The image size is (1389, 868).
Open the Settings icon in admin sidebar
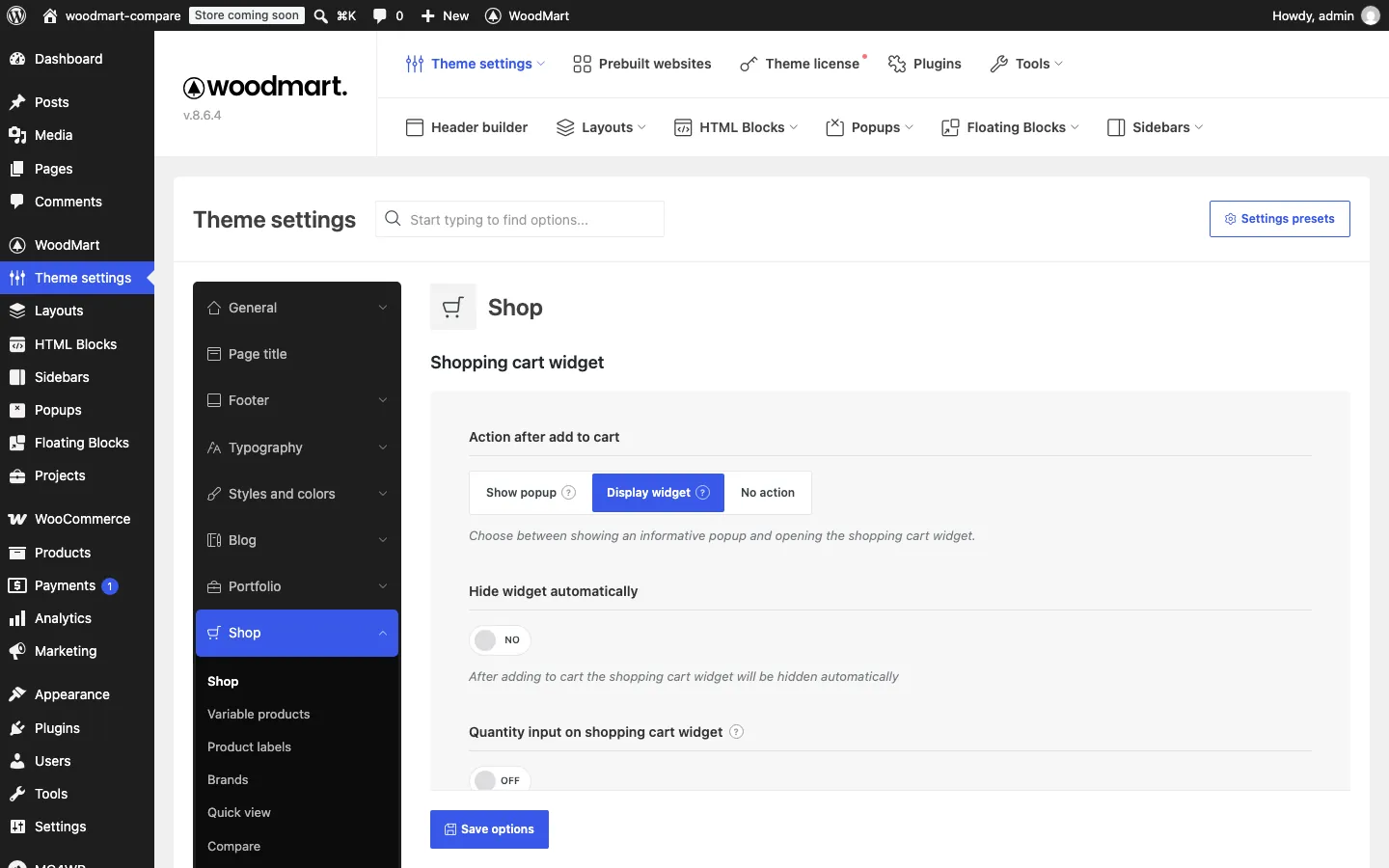[x=17, y=827]
